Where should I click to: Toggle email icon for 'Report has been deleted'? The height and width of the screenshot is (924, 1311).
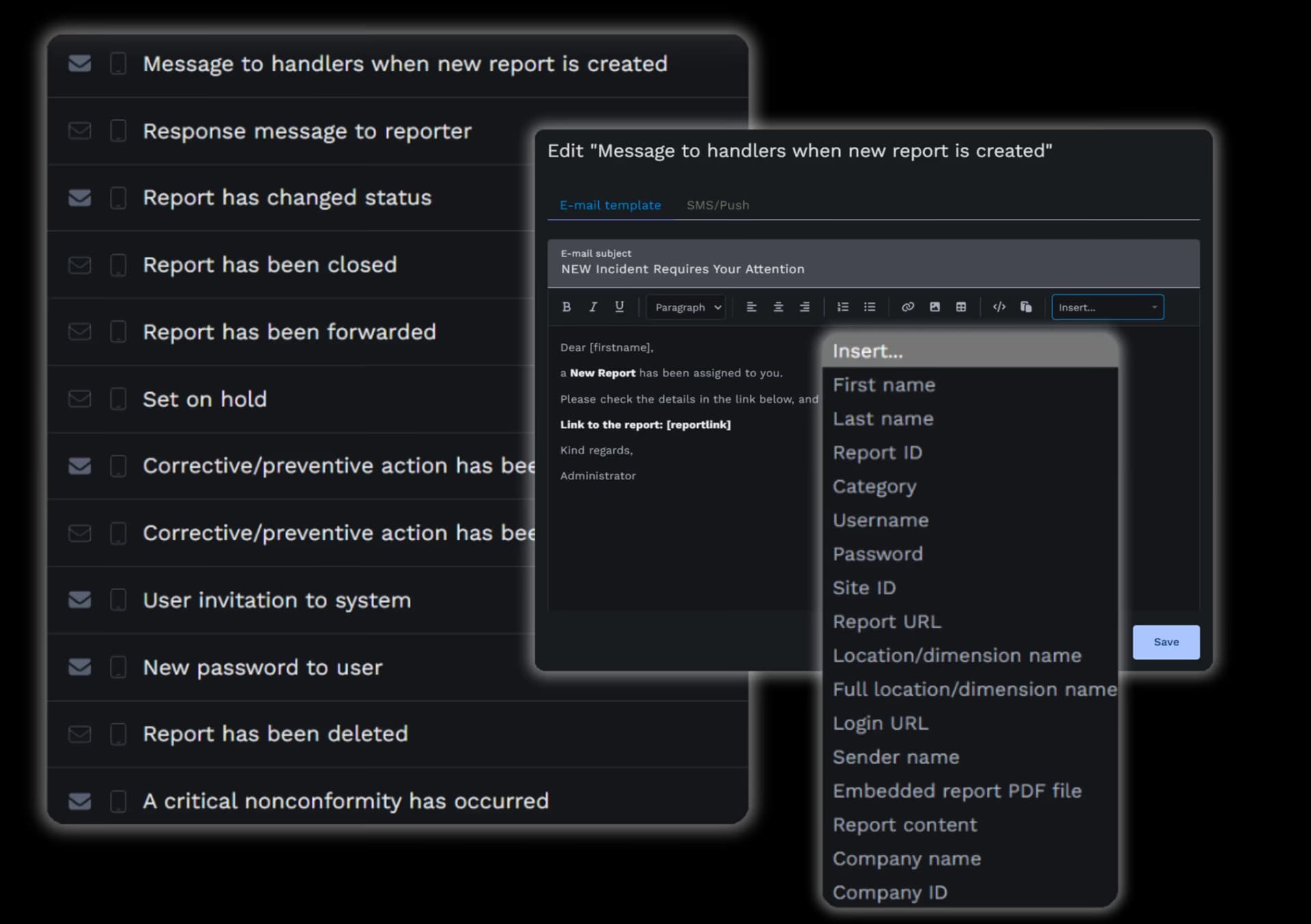[80, 733]
